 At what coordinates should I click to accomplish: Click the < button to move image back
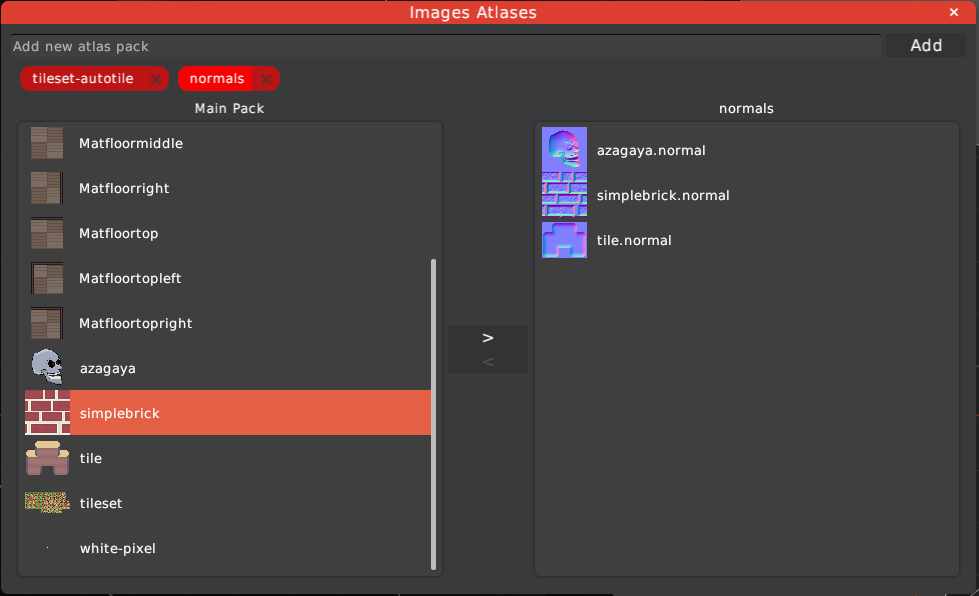pyautogui.click(x=488, y=362)
